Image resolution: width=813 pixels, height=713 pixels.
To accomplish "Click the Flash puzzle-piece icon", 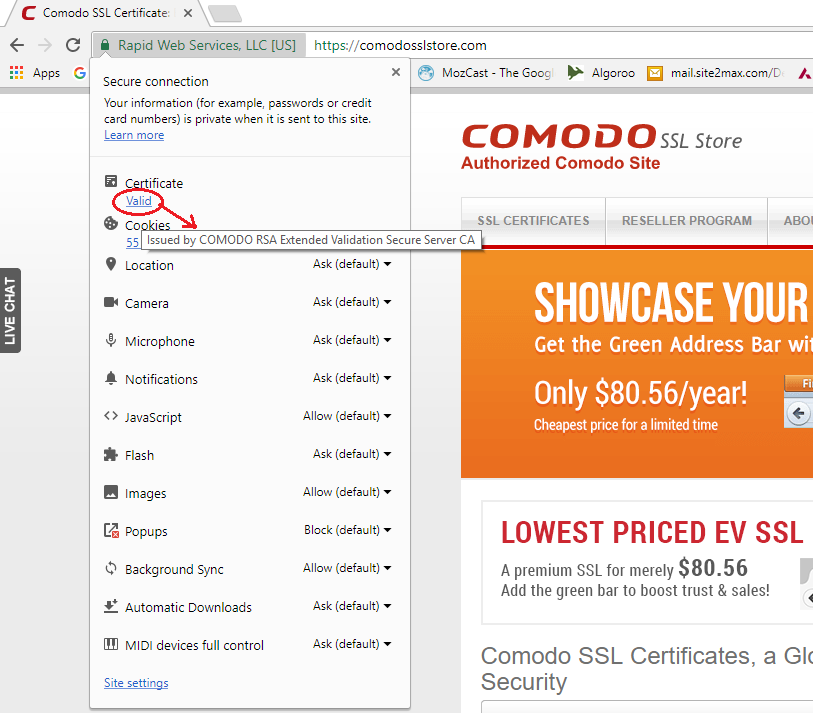I will click(111, 454).
